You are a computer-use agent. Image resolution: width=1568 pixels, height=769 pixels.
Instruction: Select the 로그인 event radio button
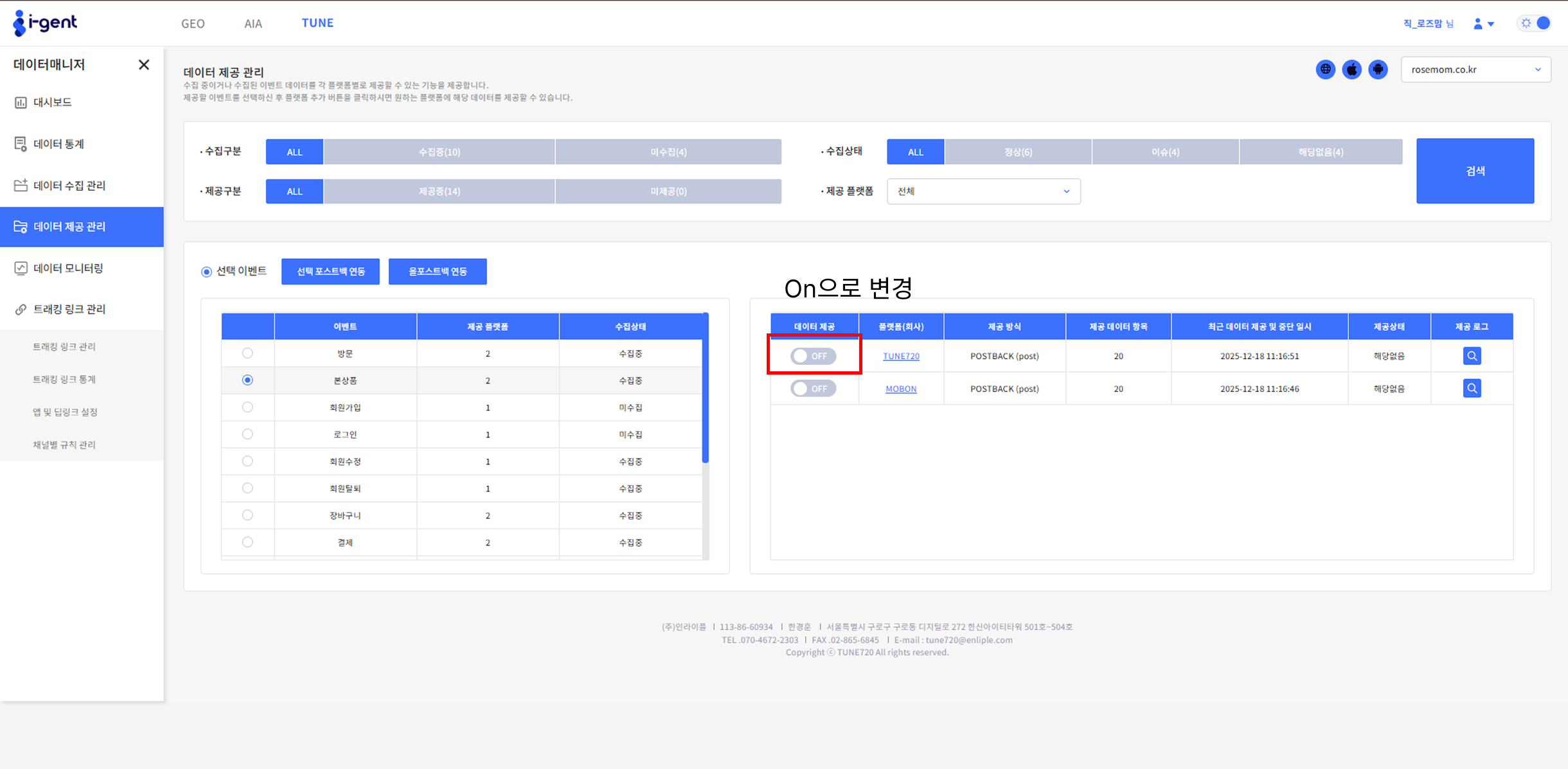(247, 434)
